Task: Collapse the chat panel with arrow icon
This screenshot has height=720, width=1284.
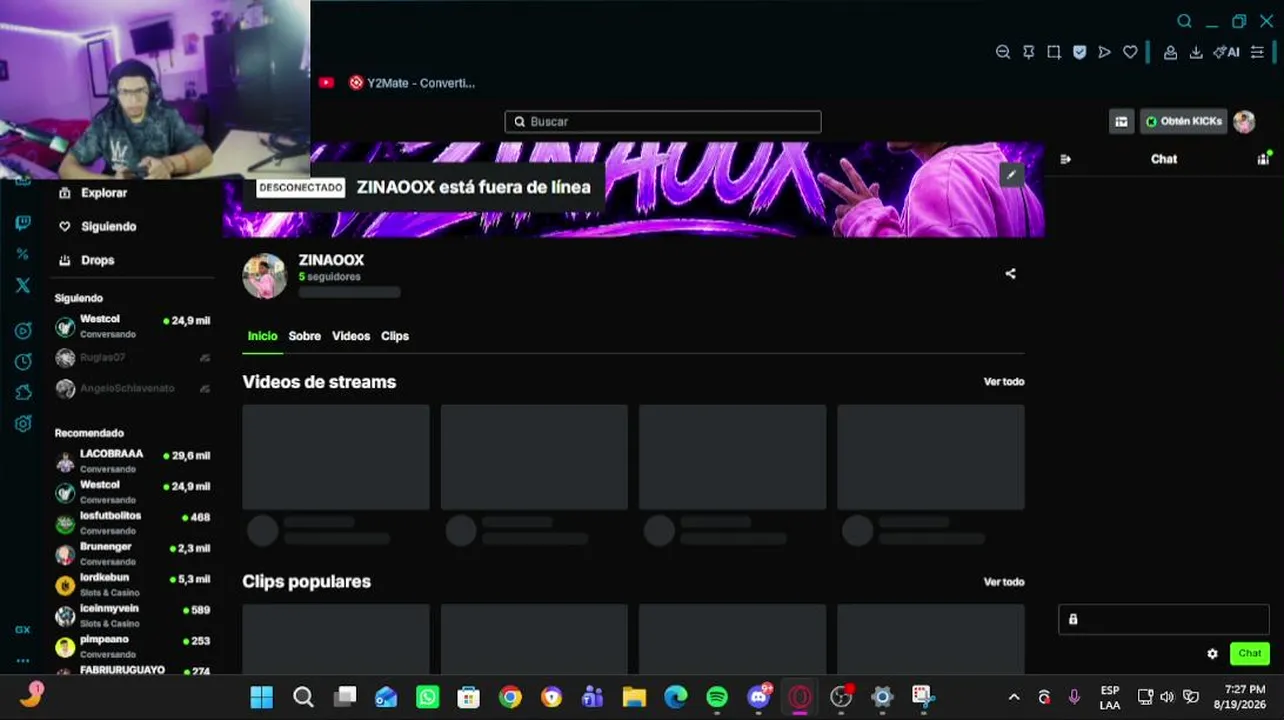Action: point(1065,159)
